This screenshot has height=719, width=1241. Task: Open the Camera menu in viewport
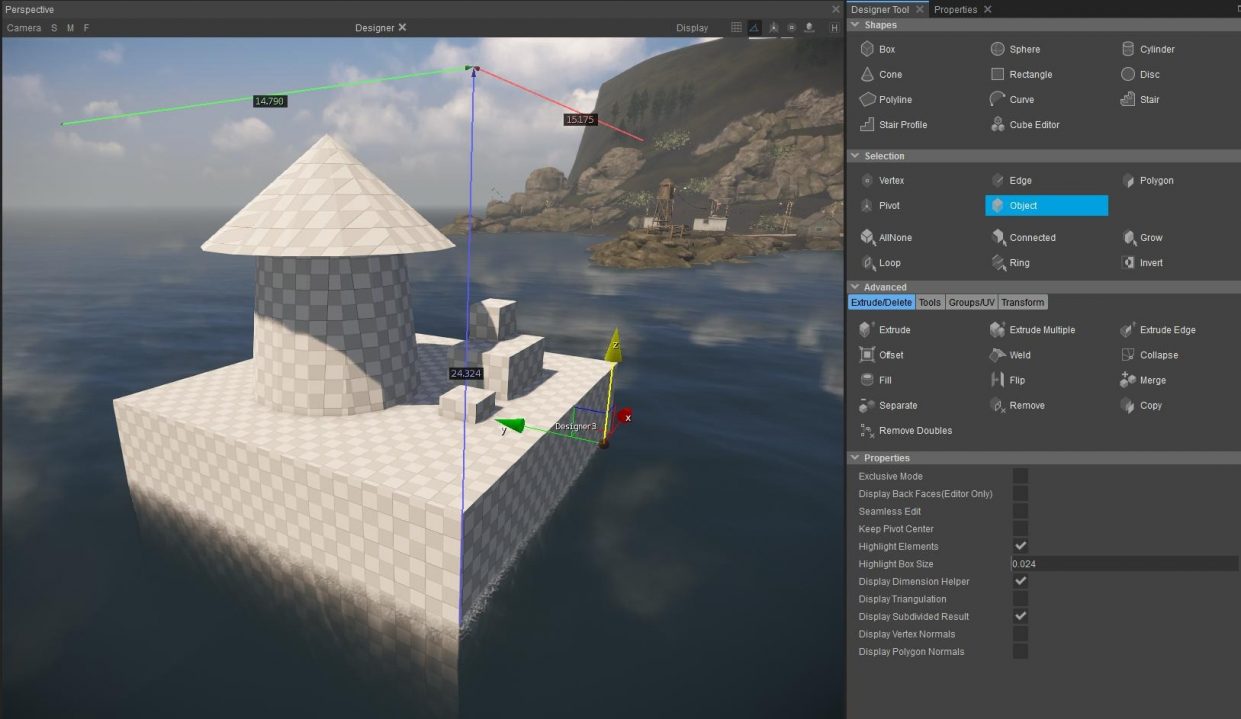[x=24, y=28]
